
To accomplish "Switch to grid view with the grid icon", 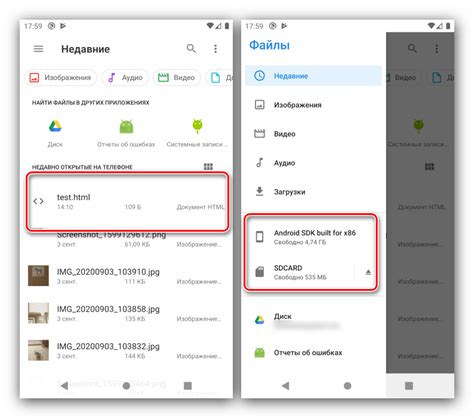I will click(208, 166).
